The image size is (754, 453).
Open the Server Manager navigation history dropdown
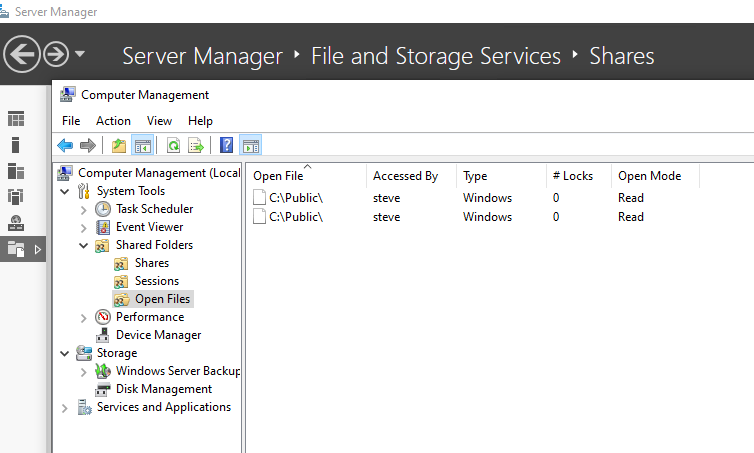80,54
